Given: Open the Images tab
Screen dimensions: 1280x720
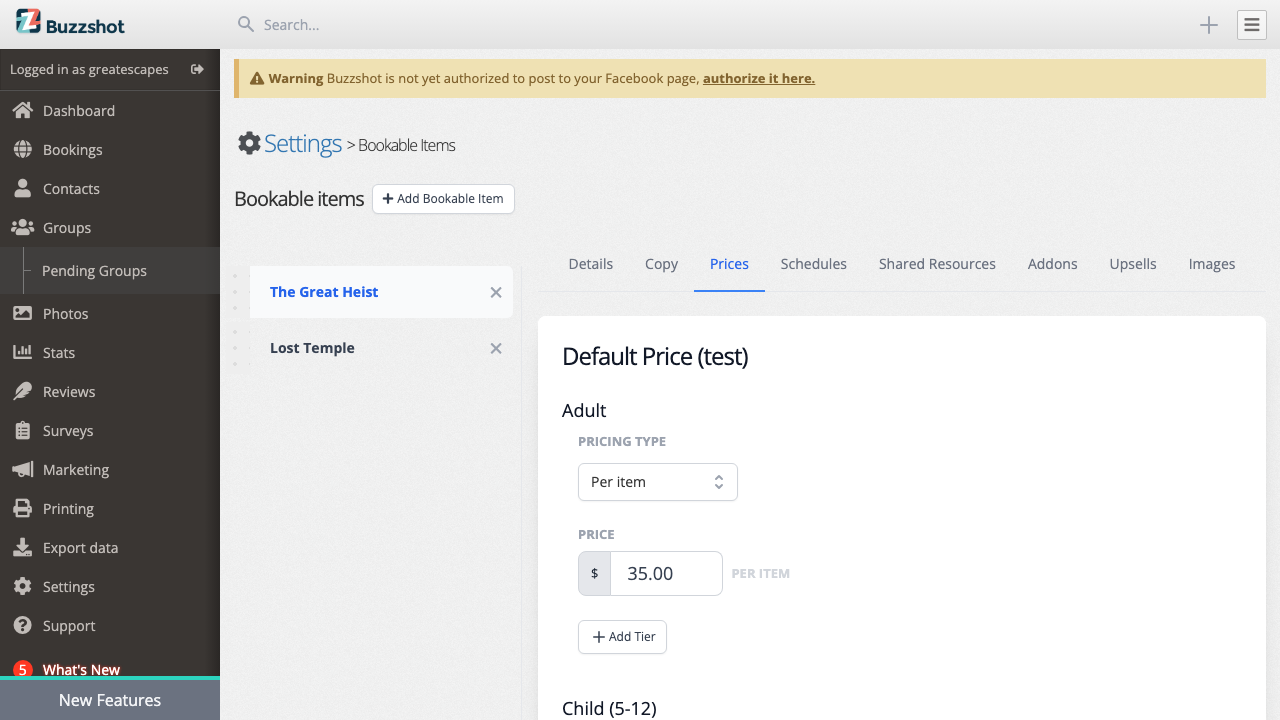Looking at the screenshot, I should 1211,263.
